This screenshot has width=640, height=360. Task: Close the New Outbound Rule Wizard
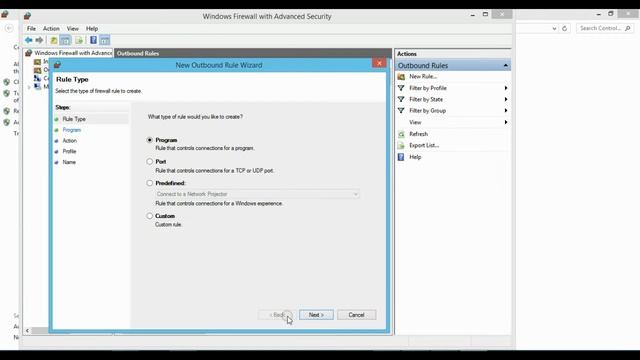click(x=379, y=63)
